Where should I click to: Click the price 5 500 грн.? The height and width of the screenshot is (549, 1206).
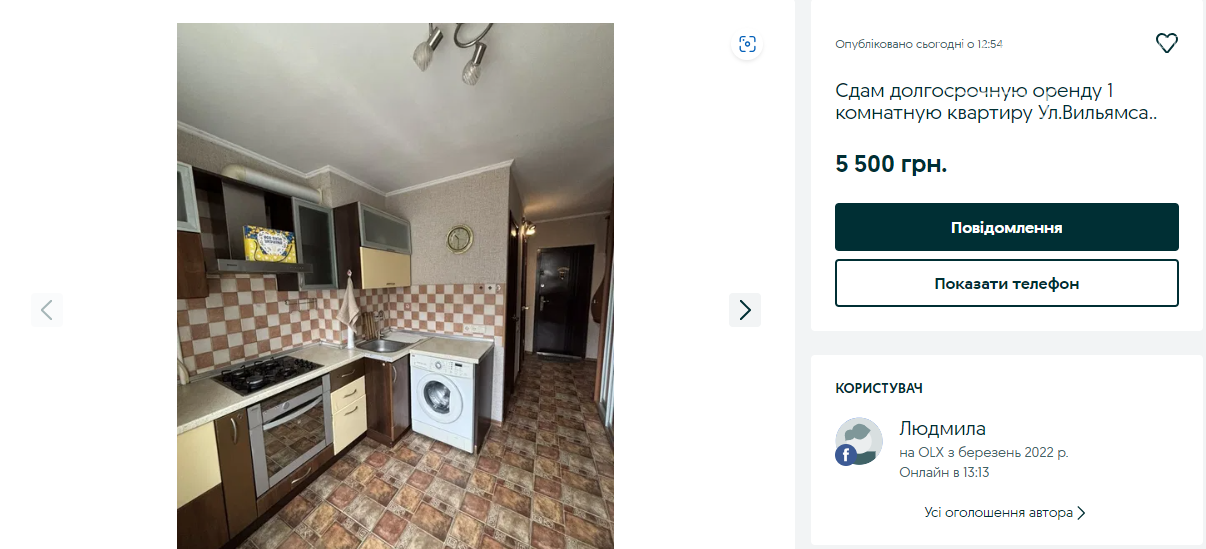(891, 164)
